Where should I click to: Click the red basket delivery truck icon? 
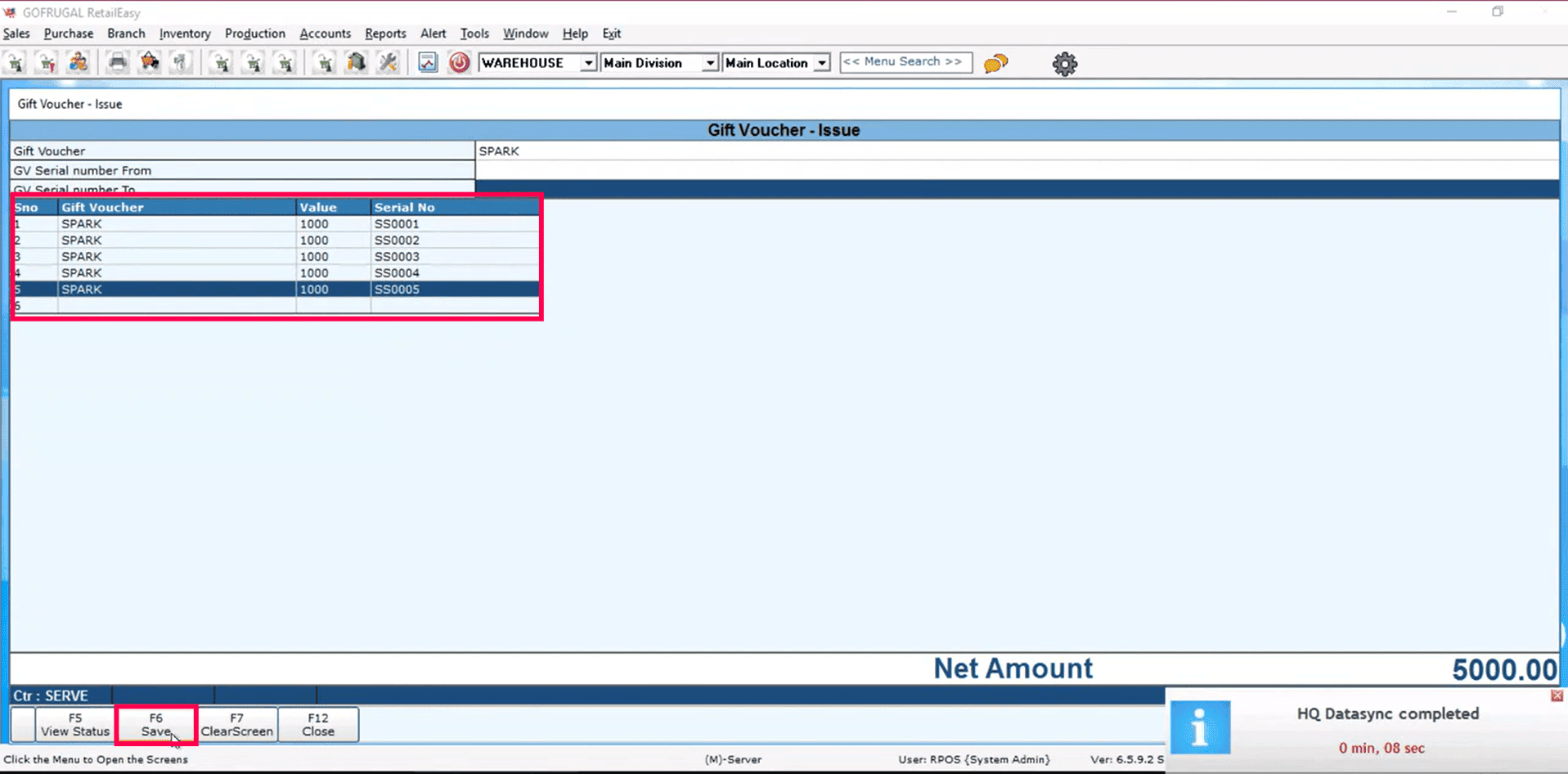pos(150,63)
